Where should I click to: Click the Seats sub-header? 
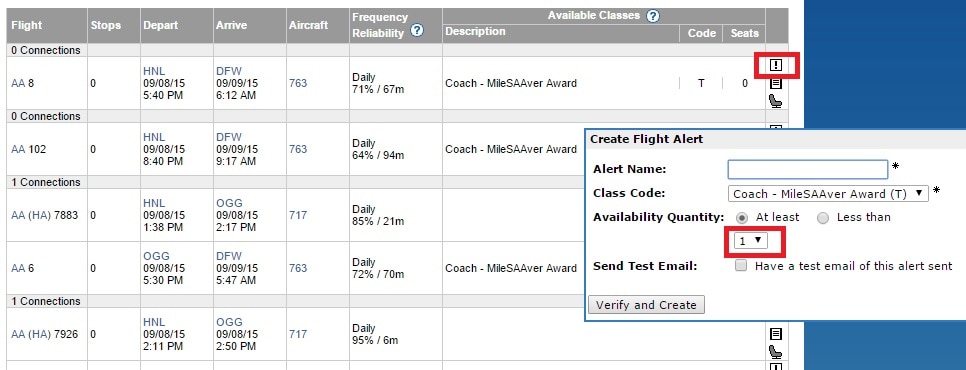(744, 33)
